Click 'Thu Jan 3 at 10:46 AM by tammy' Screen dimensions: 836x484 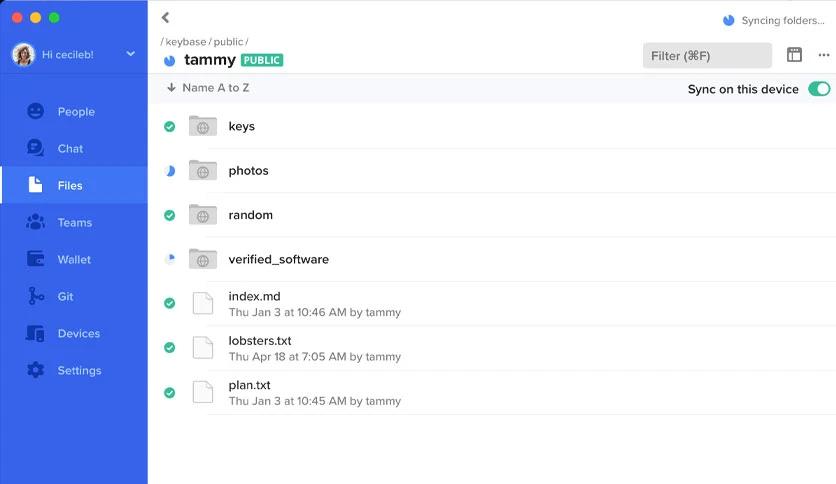point(315,312)
